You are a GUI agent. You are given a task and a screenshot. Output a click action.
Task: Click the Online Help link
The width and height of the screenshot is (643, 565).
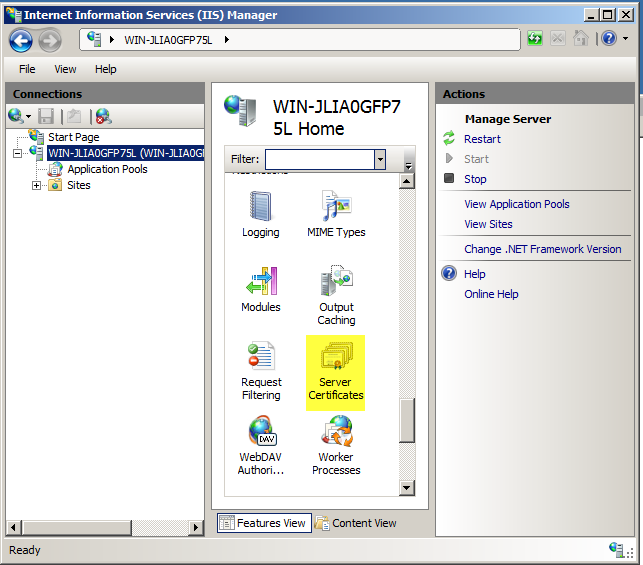coord(491,294)
